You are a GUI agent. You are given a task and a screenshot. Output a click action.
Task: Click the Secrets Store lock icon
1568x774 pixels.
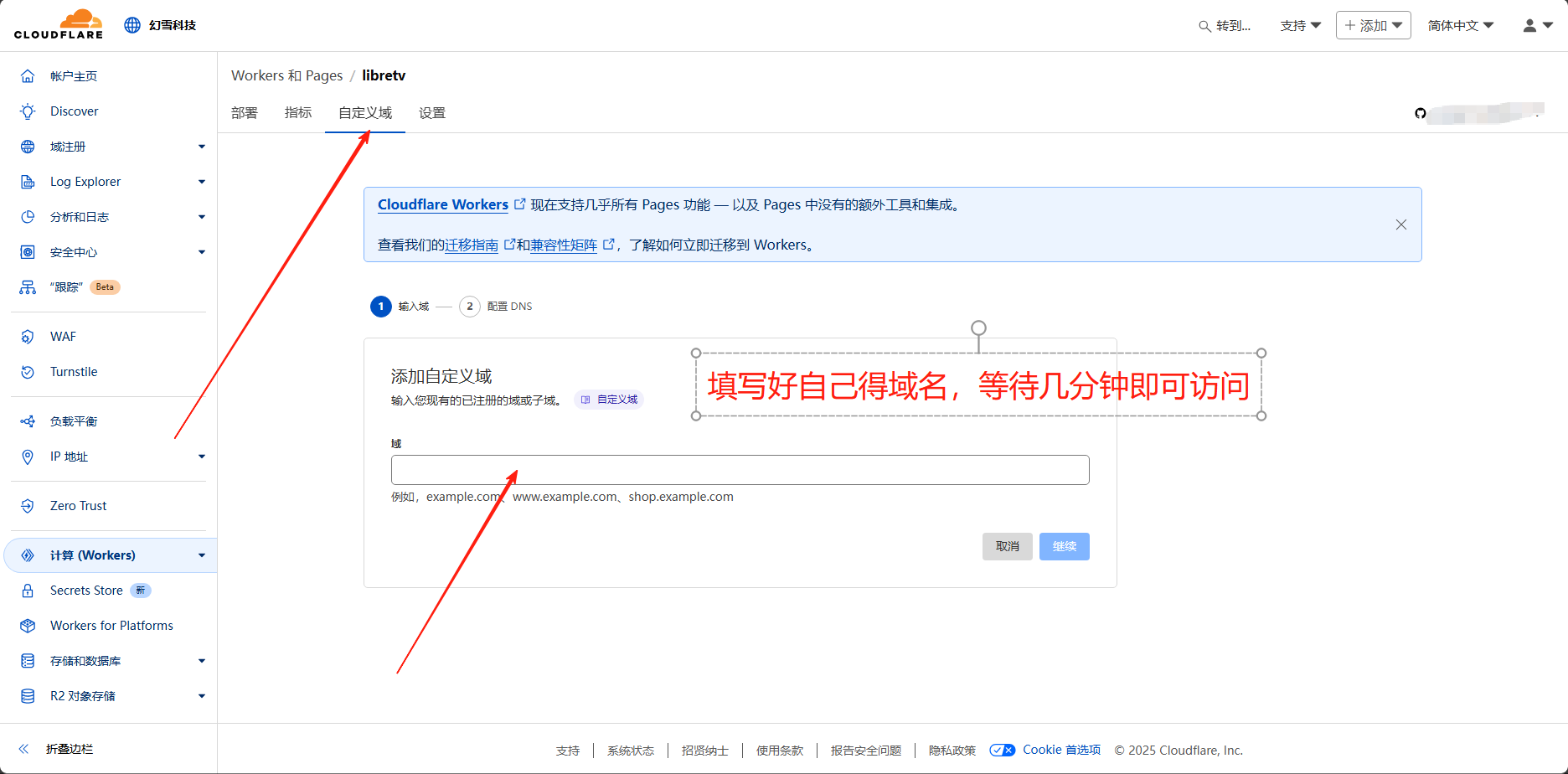pyautogui.click(x=28, y=591)
